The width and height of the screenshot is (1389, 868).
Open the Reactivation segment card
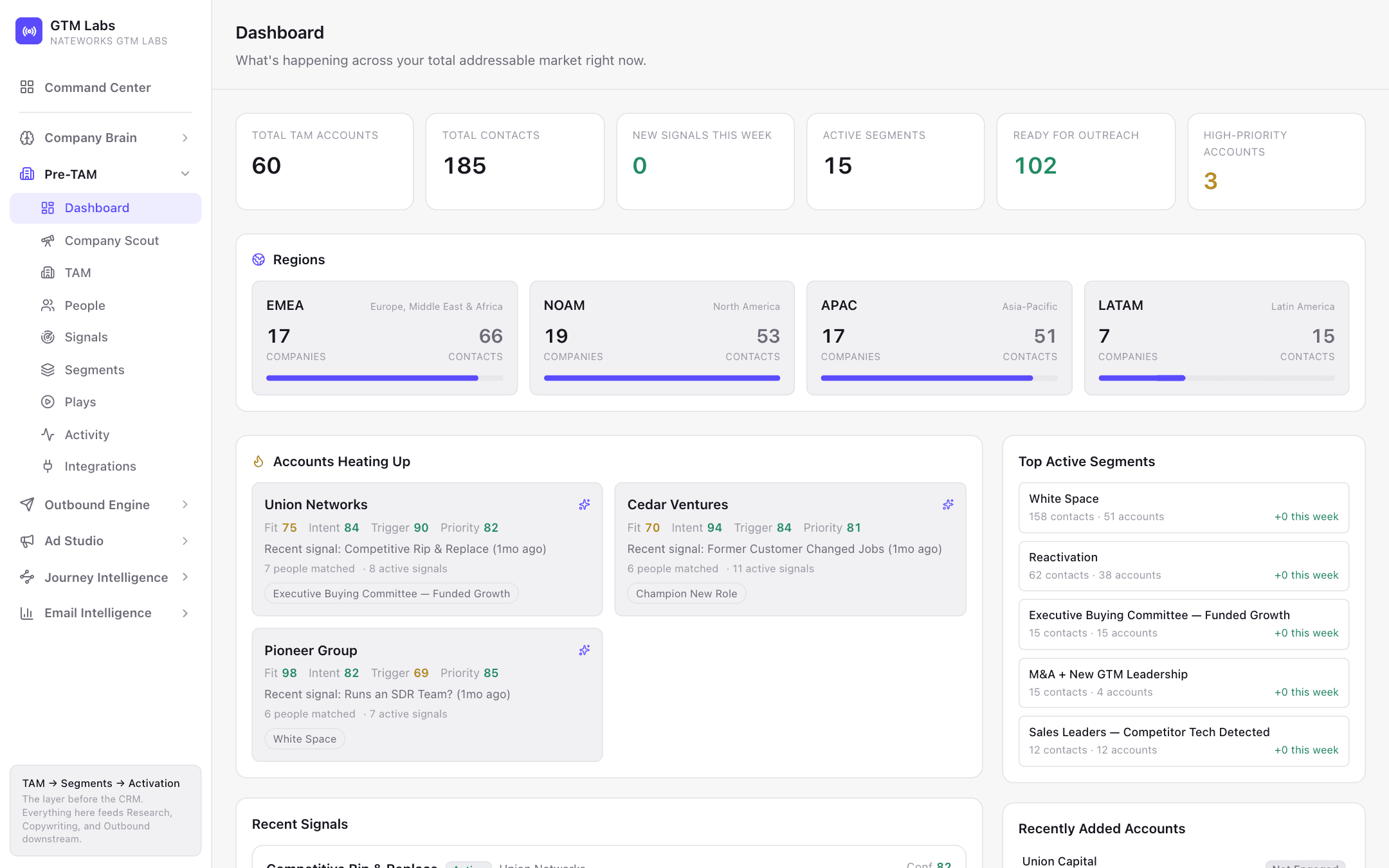point(1183,566)
